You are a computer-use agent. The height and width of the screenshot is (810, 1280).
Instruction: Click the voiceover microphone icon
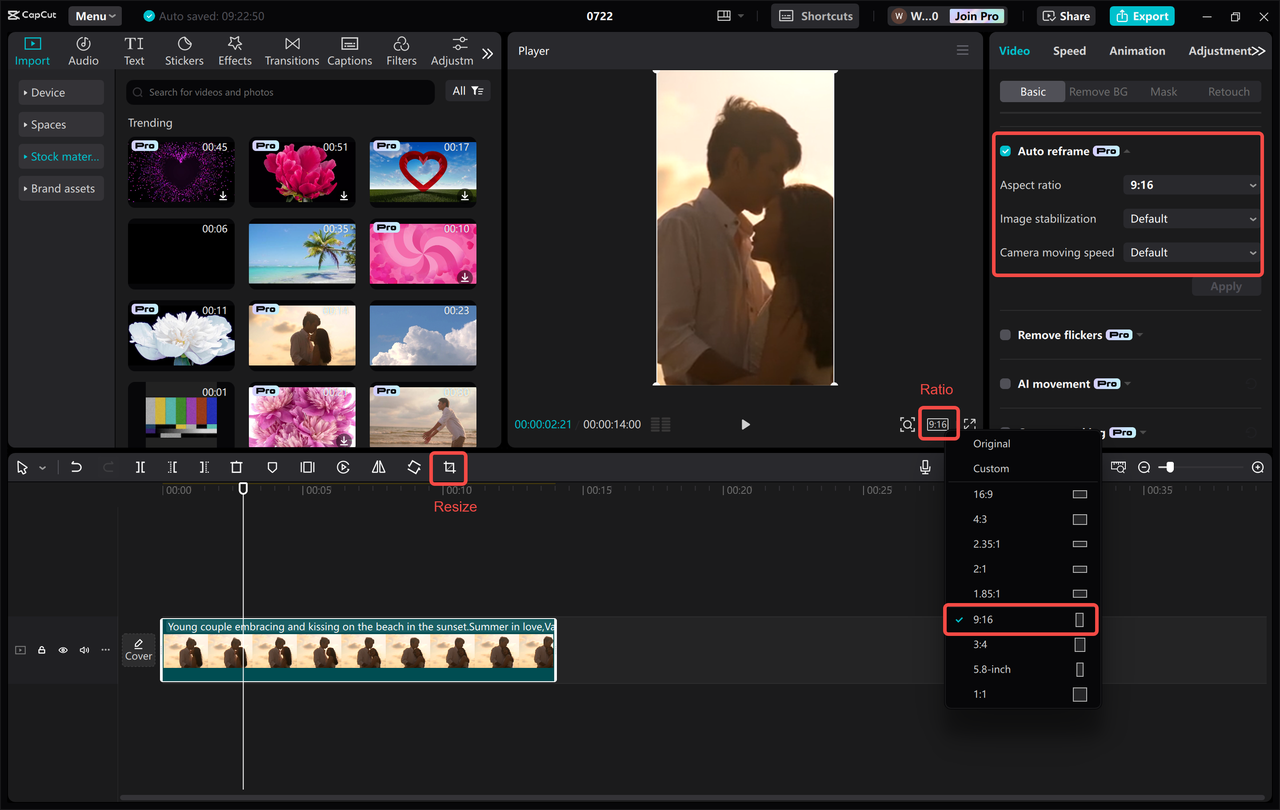tap(925, 467)
